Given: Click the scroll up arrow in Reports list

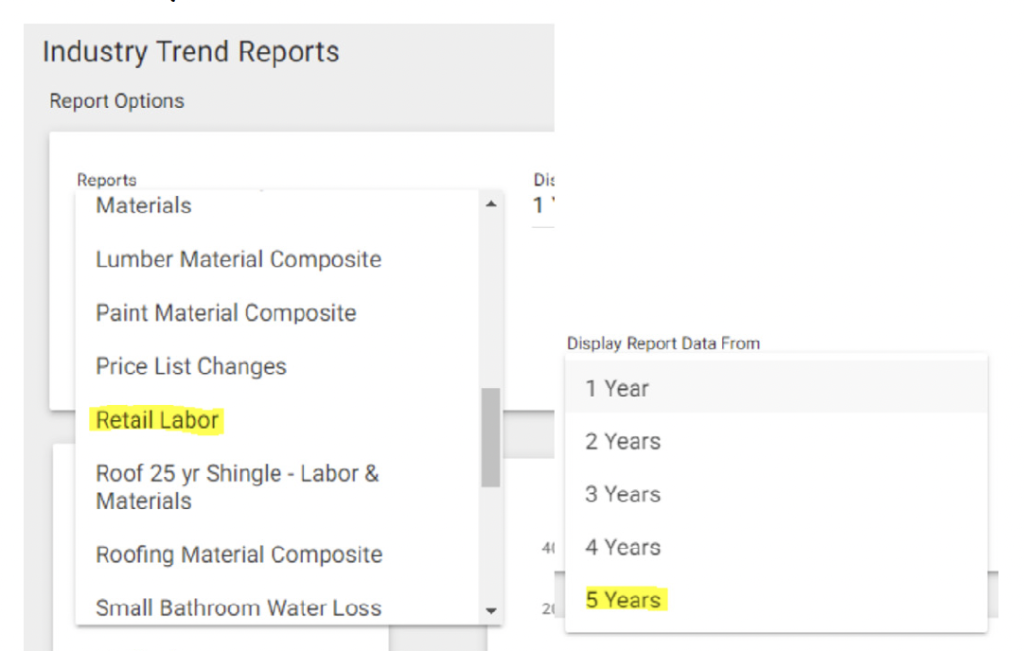Looking at the screenshot, I should pyautogui.click(x=491, y=204).
